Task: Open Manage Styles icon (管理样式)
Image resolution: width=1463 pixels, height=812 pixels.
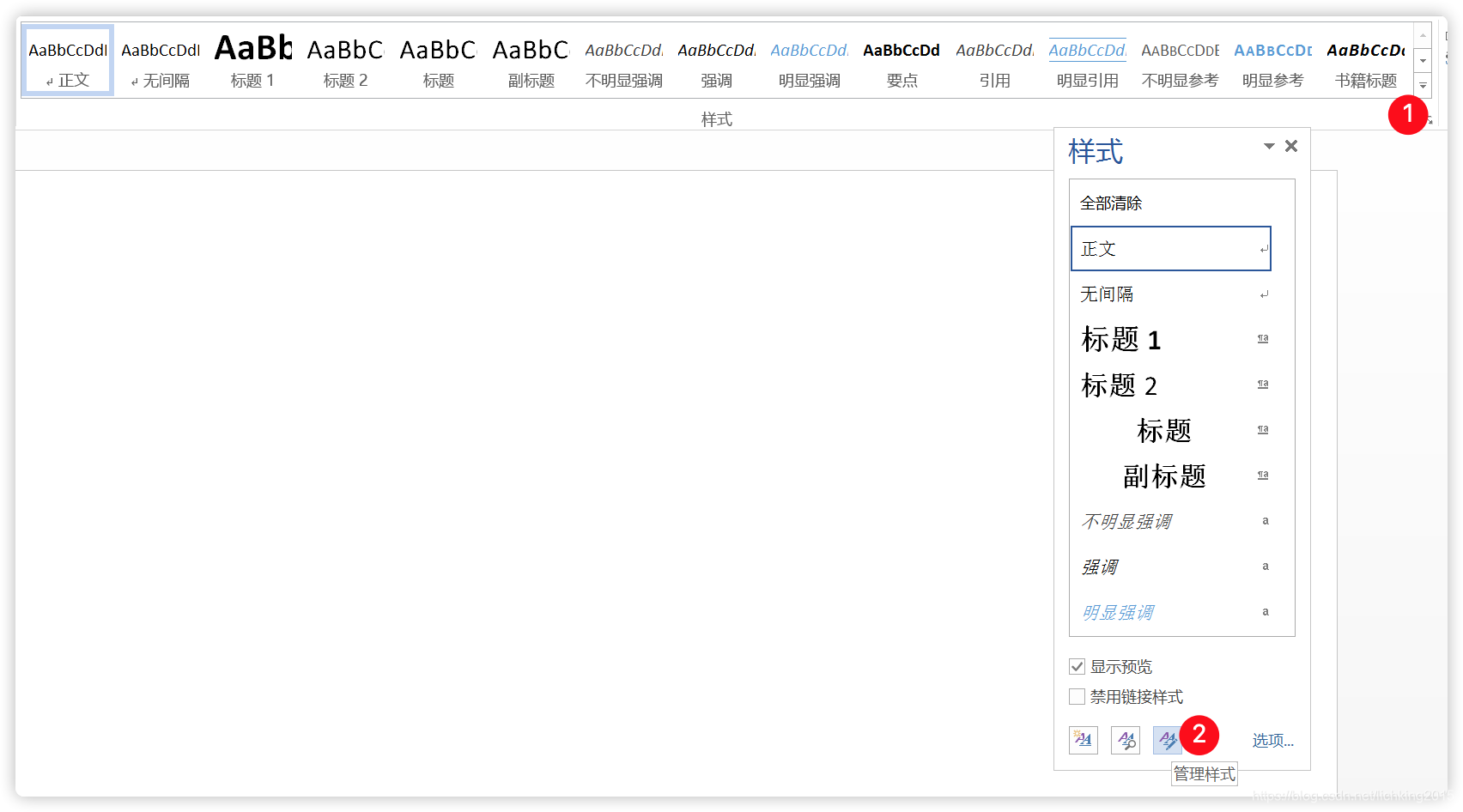Action: tap(1167, 740)
